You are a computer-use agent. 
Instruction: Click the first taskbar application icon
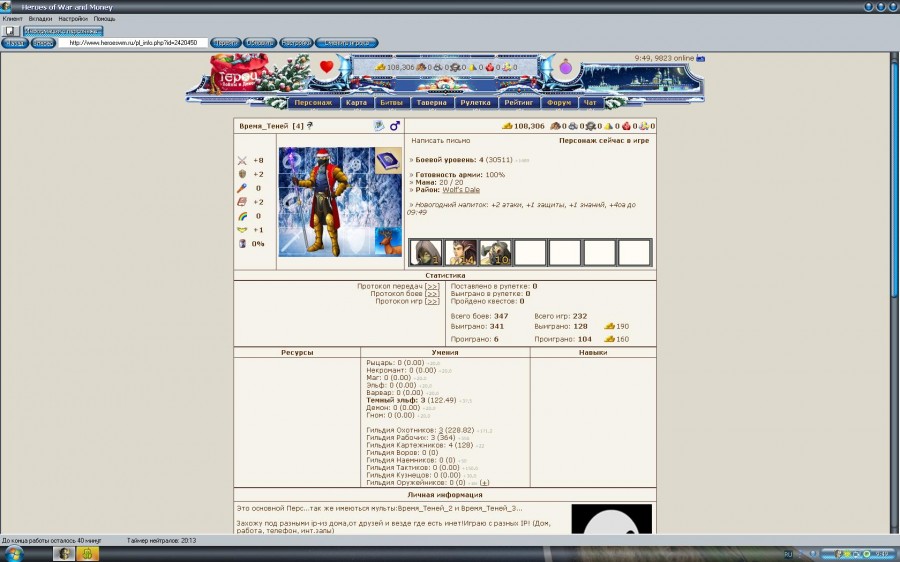tap(64, 553)
